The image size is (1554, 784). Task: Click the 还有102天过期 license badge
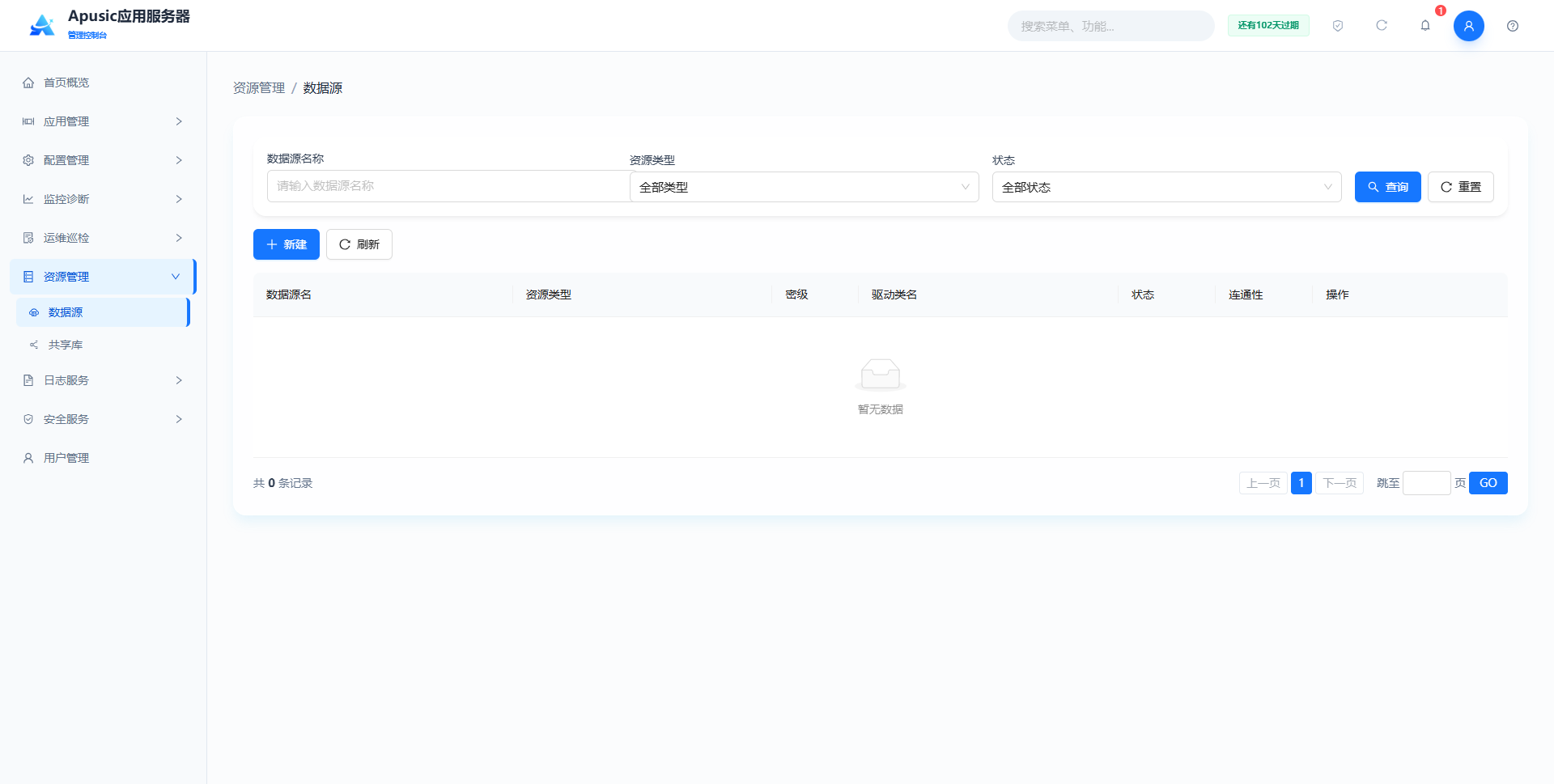click(1268, 26)
